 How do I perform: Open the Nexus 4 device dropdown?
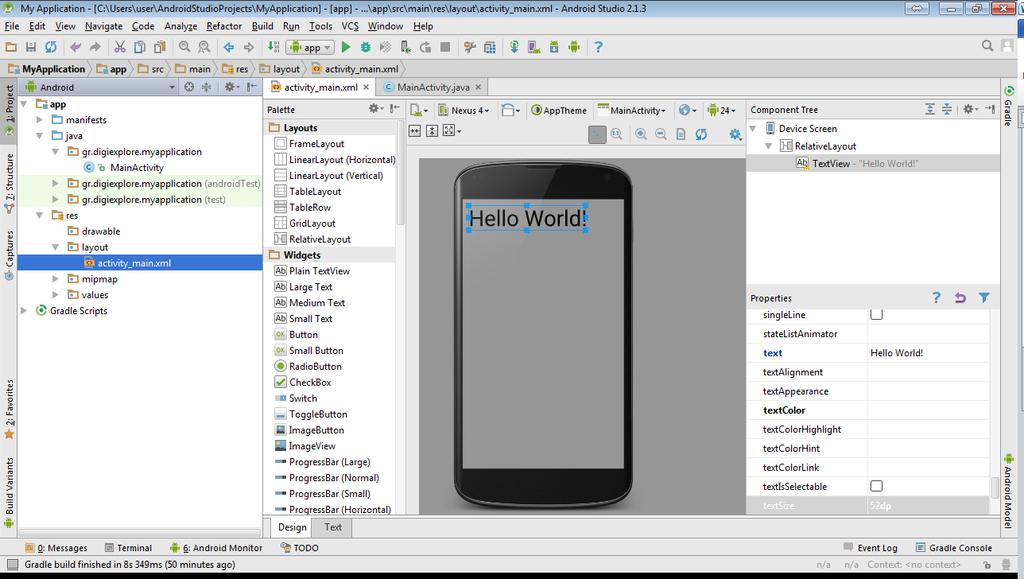pyautogui.click(x=464, y=110)
